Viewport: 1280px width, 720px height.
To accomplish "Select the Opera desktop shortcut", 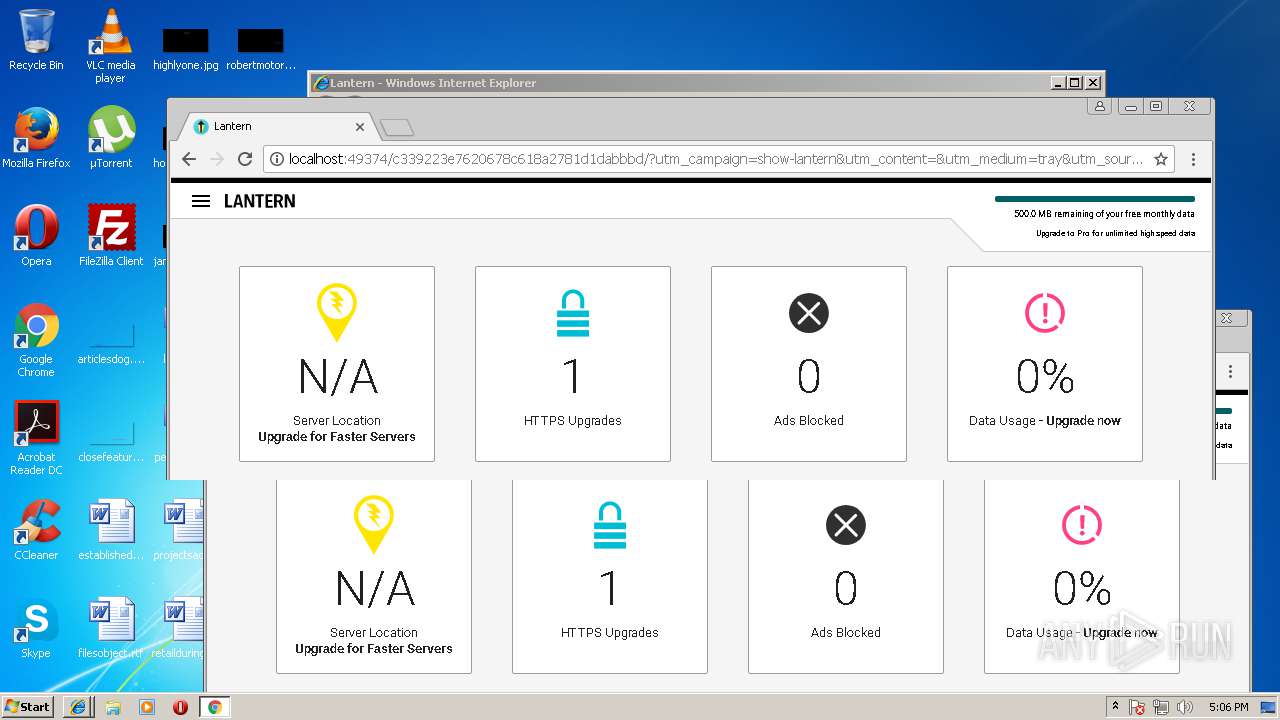I will click(x=36, y=236).
